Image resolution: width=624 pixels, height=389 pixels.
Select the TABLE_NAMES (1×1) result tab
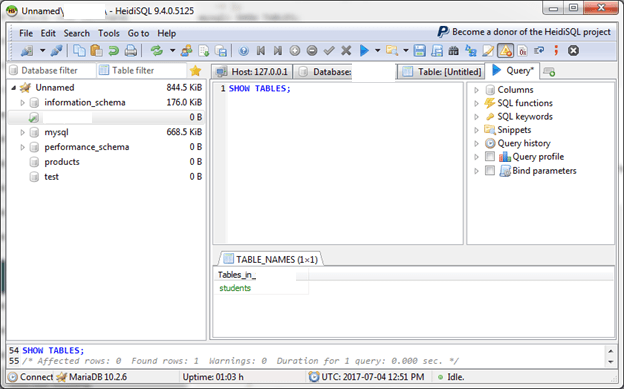click(271, 260)
